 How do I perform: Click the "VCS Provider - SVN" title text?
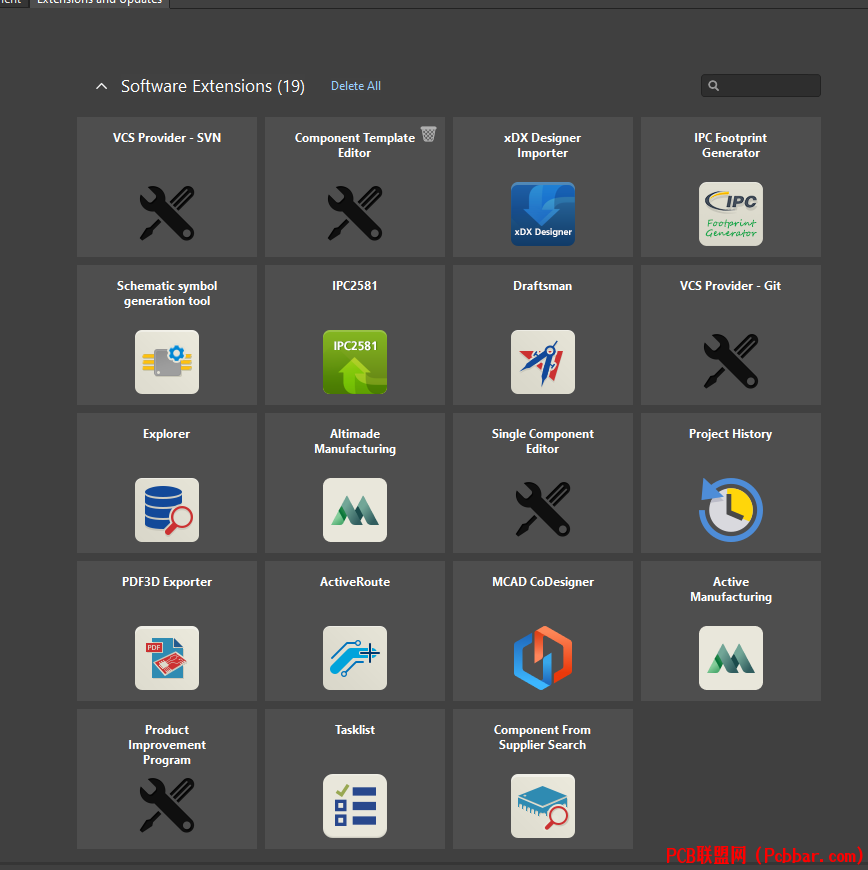point(167,138)
